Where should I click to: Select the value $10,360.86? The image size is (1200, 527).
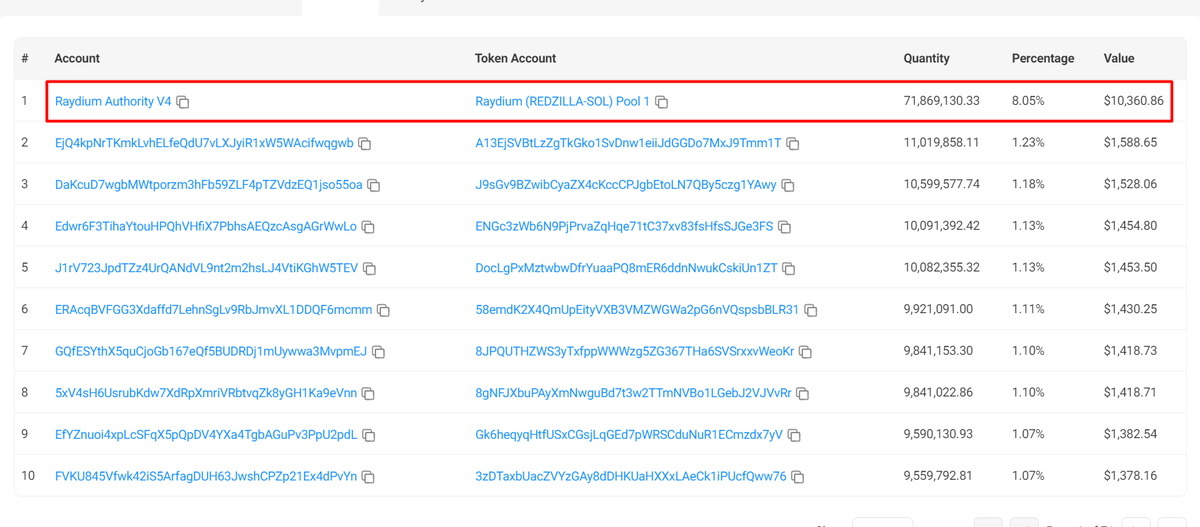coord(1134,101)
